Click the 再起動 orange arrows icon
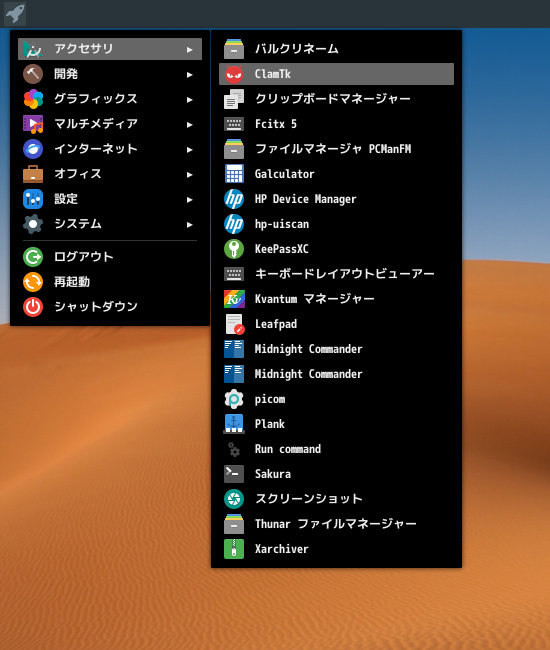This screenshot has height=650, width=550. click(33, 282)
